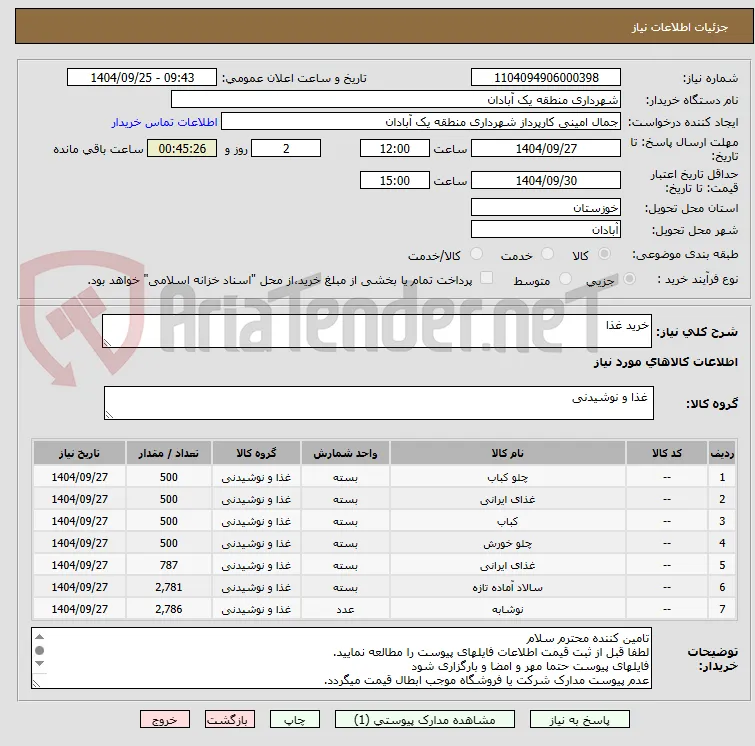Screen dimensions: 755x746
Task: Click the خوزستان province field
Action: pos(546,208)
